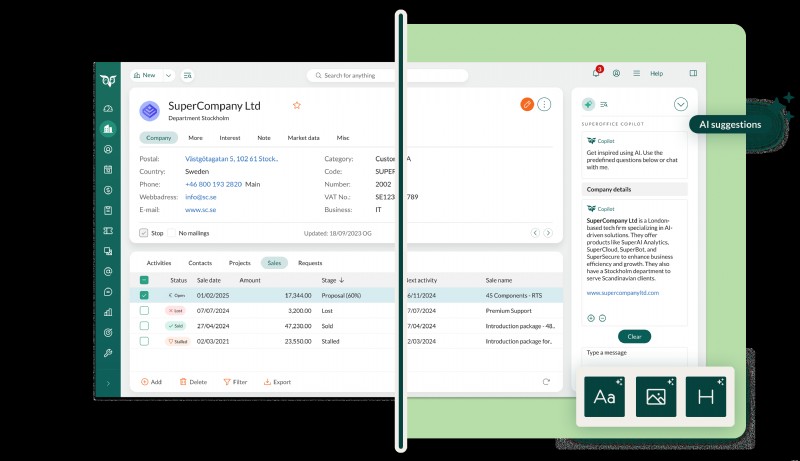
Task: Switch to the Interest tab
Action: click(x=230, y=138)
